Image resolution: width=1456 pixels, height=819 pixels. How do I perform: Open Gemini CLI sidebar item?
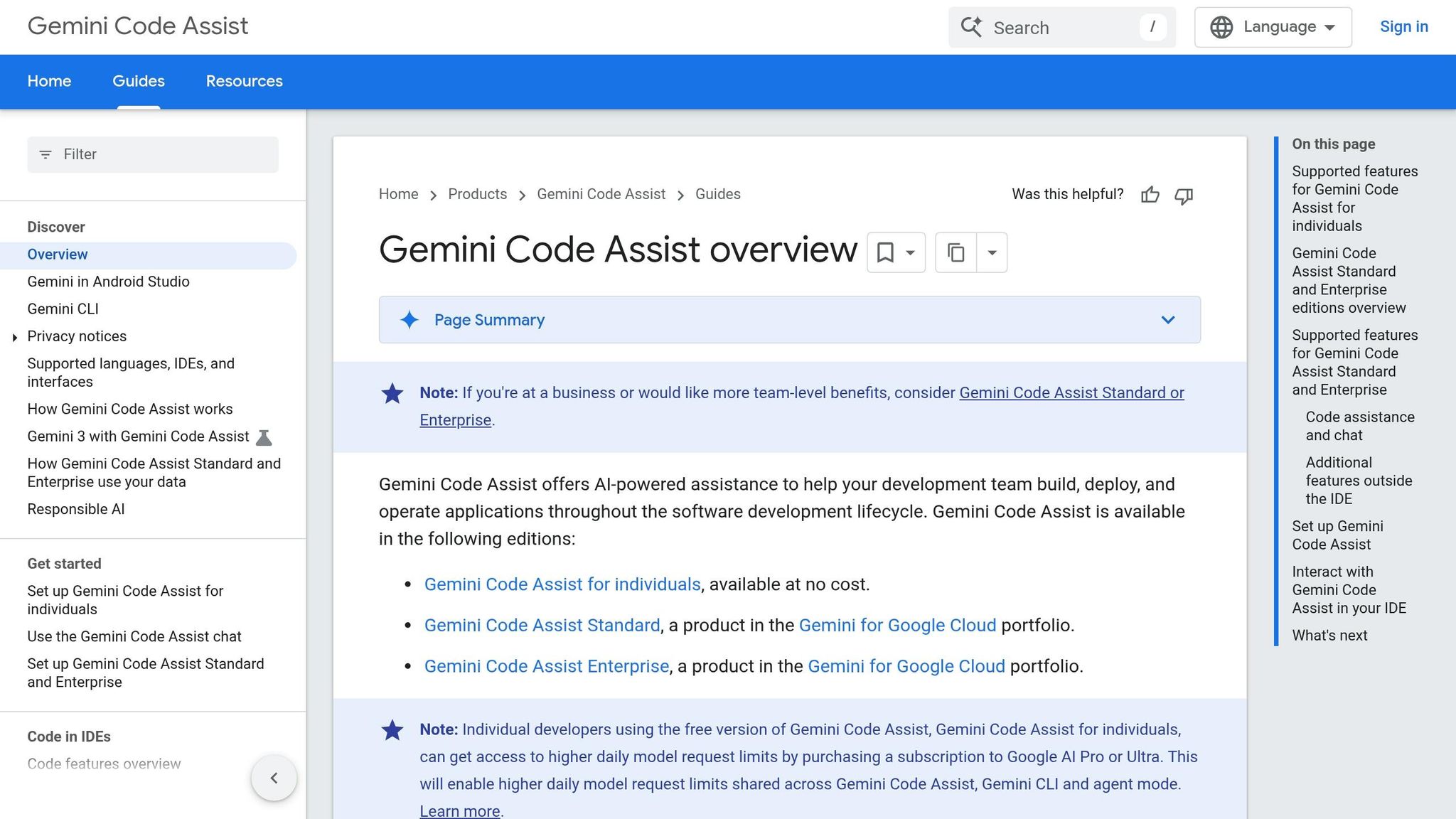pos(63,309)
